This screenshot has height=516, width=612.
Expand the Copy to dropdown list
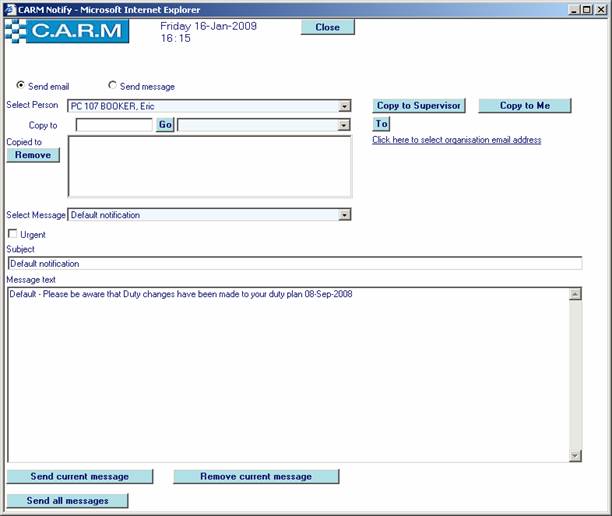(344, 125)
